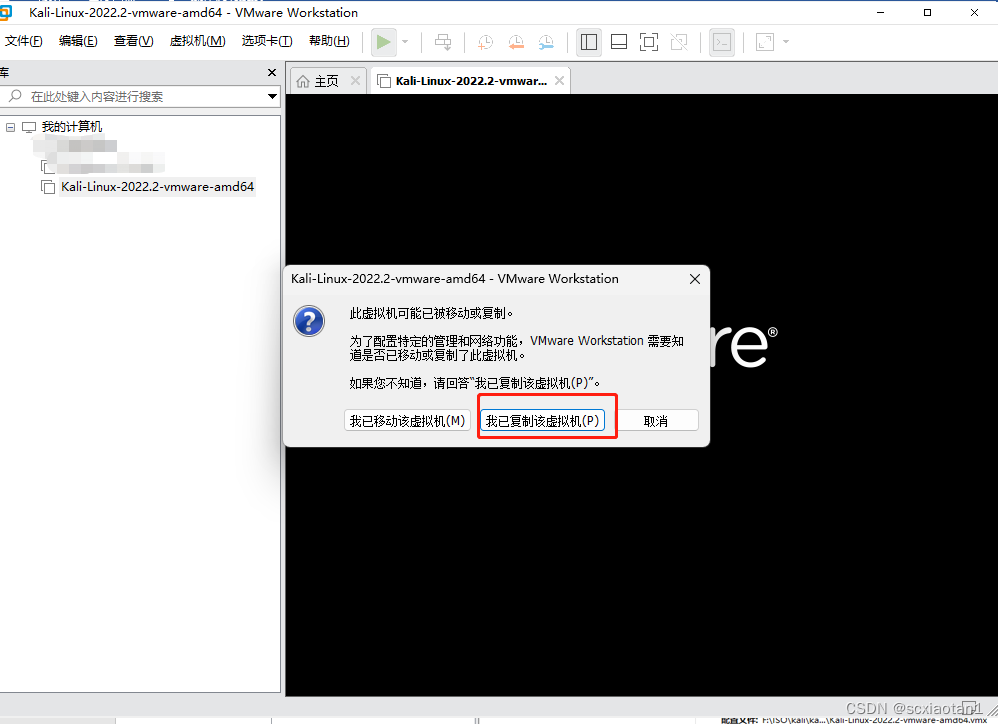The height and width of the screenshot is (724, 998).
Task: Click the home icon on 主页 tab
Action: coord(303,81)
